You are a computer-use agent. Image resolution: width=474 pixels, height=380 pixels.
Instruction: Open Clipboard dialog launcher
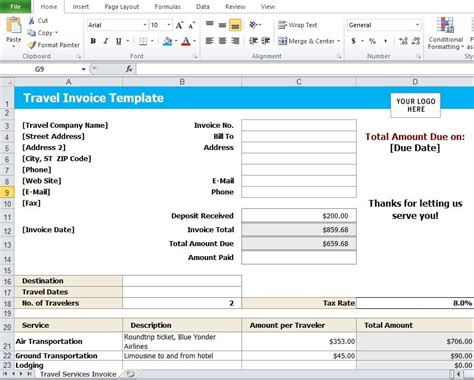[x=79, y=57]
